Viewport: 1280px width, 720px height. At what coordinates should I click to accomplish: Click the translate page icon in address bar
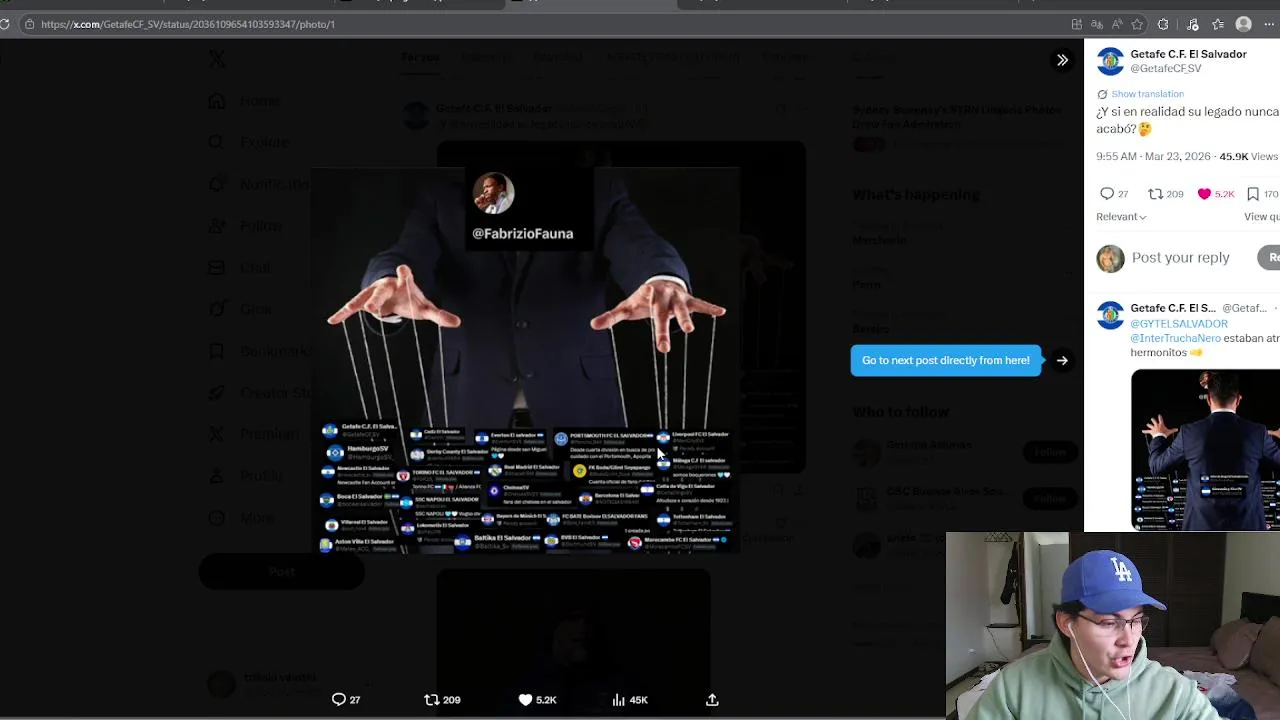pyautogui.click(x=1097, y=24)
